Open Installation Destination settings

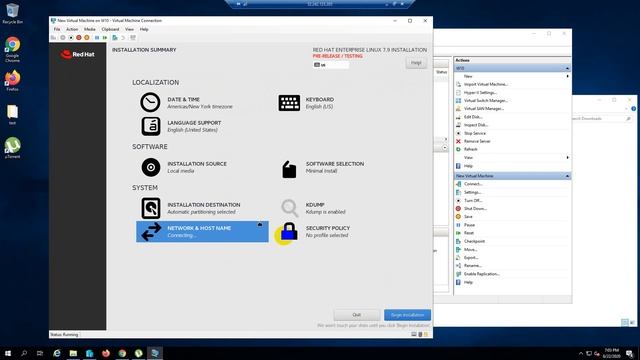191,208
